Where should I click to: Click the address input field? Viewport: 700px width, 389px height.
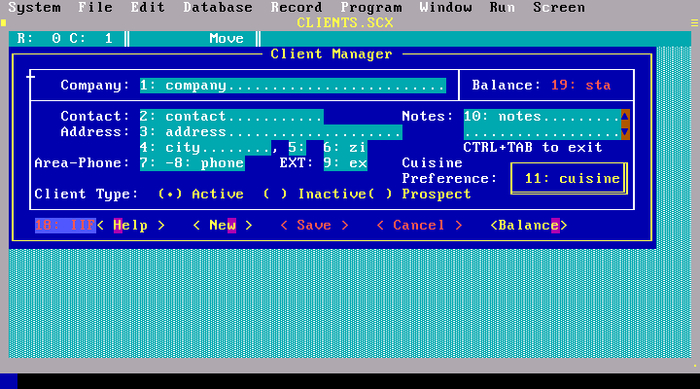(x=271, y=132)
